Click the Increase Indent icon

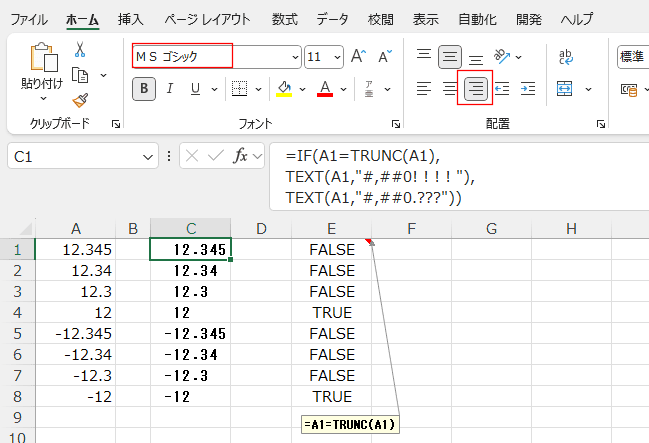click(527, 89)
